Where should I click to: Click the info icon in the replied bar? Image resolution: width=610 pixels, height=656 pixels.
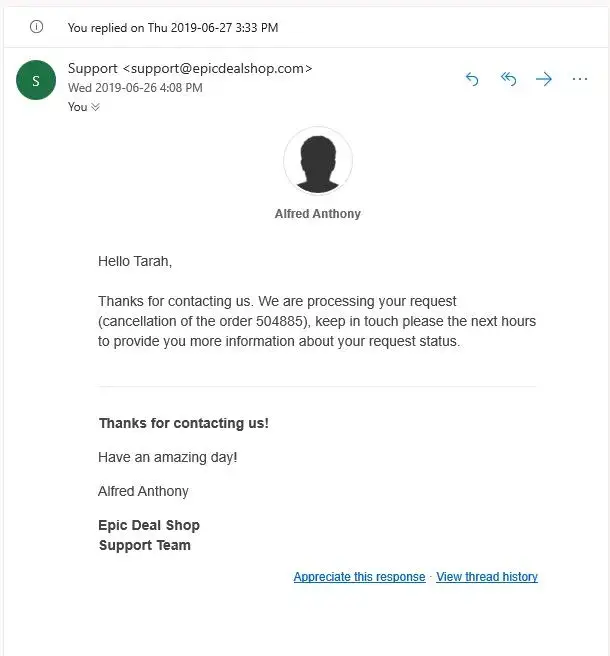tap(37, 27)
